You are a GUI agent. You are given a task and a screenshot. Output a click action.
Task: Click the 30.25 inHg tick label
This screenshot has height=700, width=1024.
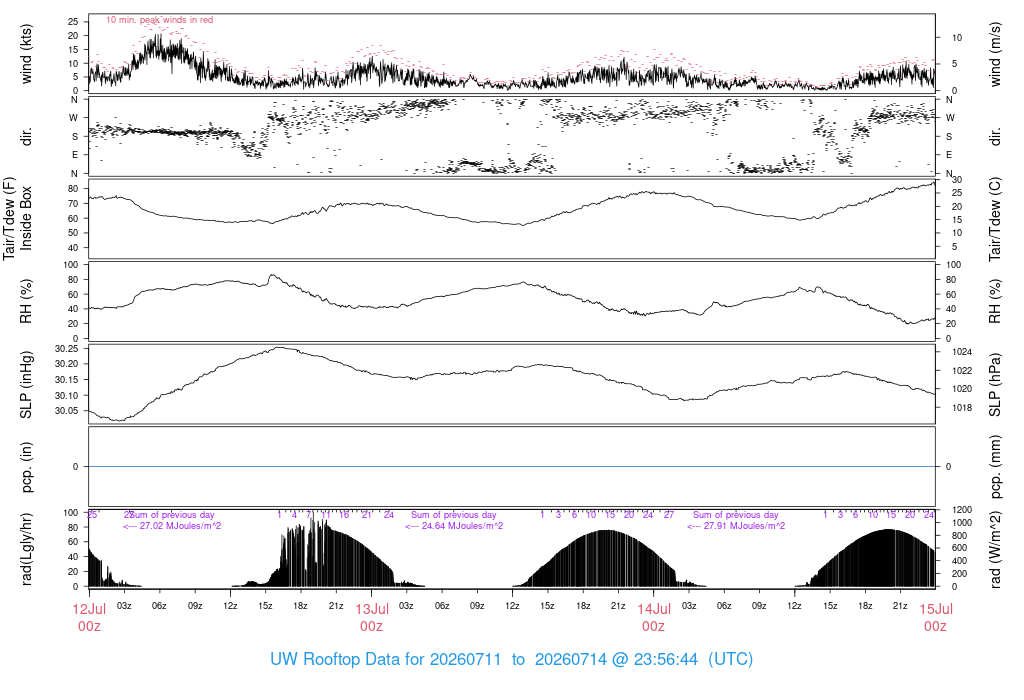(x=67, y=349)
